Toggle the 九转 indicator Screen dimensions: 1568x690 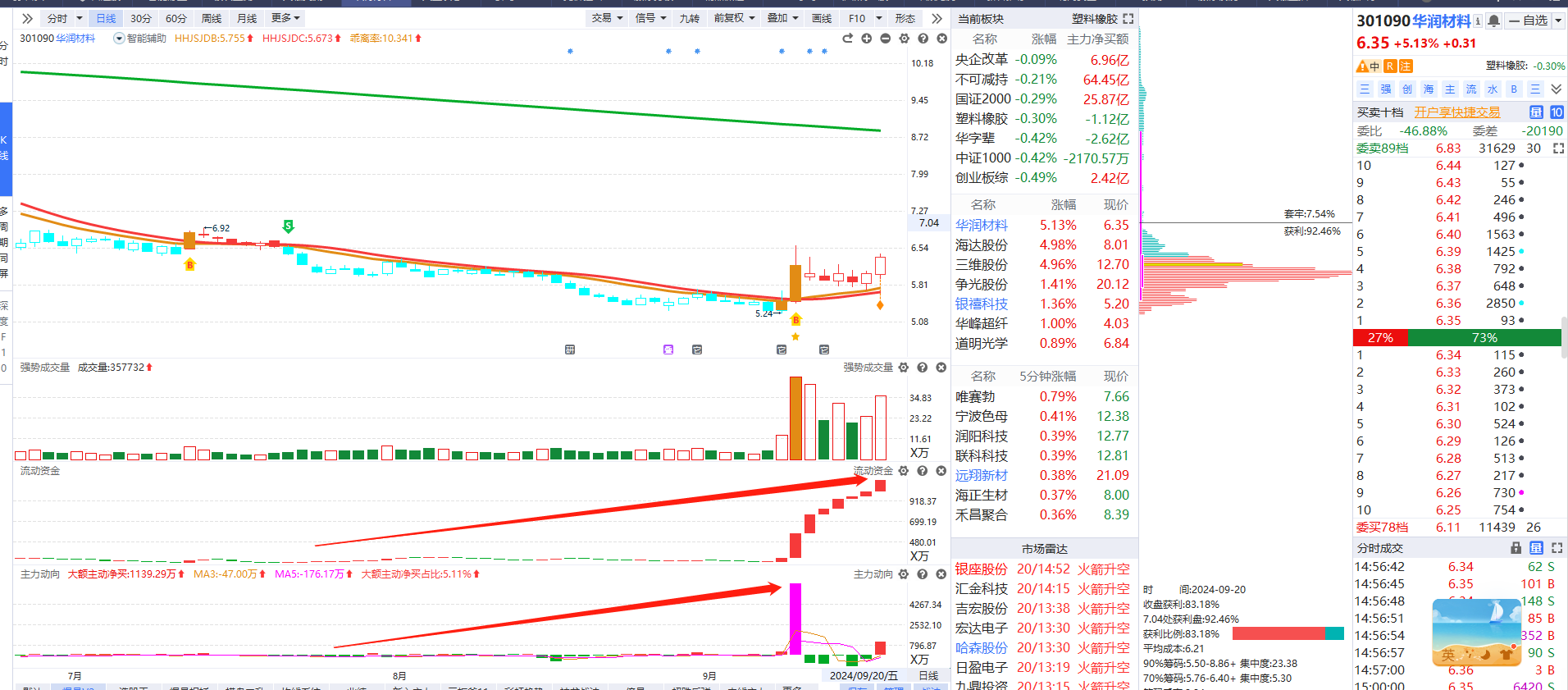coord(690,18)
